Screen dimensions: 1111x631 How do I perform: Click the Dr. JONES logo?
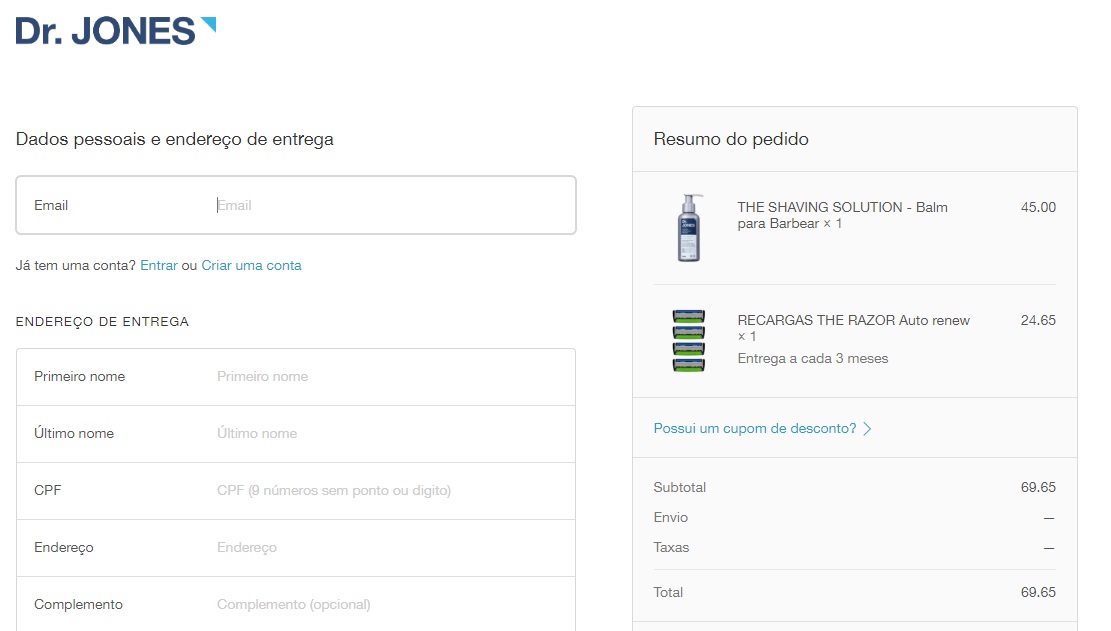pos(115,31)
